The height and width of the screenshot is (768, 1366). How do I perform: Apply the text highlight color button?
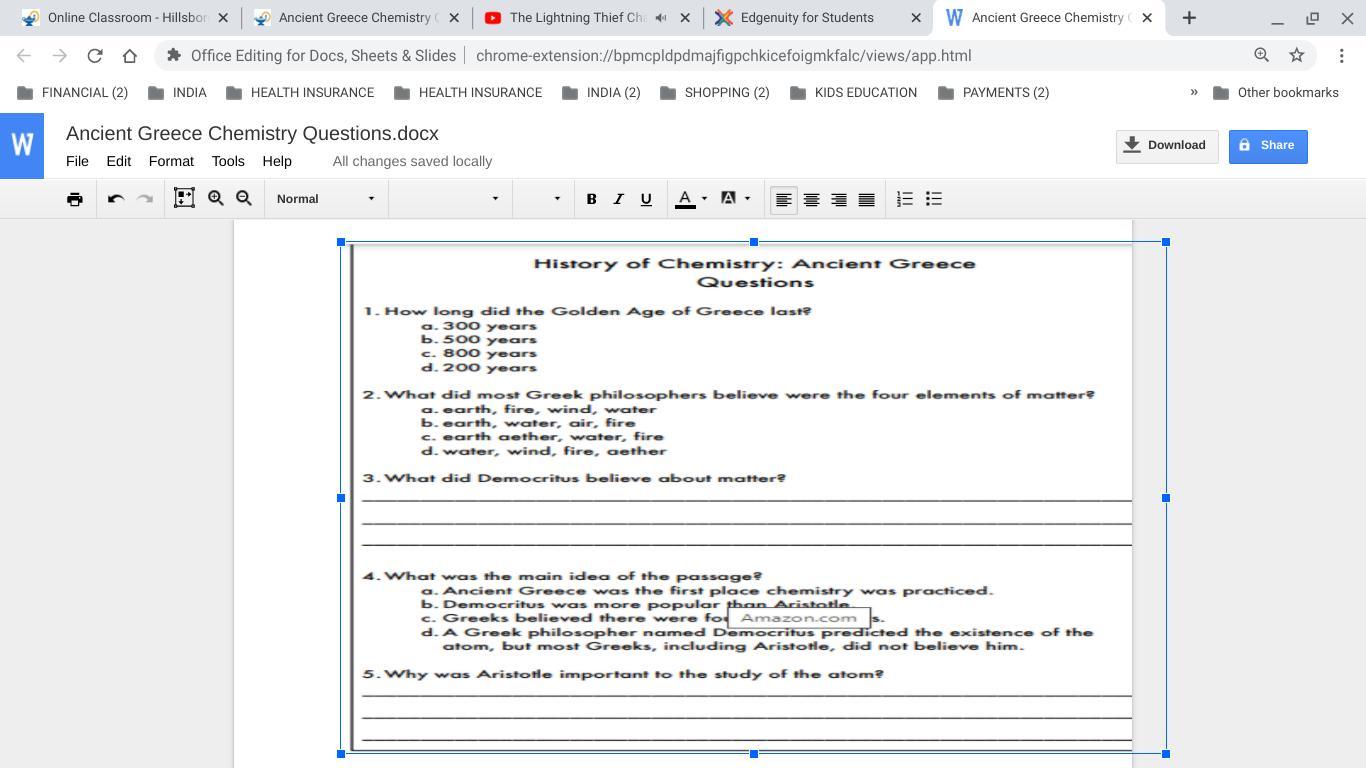729,199
